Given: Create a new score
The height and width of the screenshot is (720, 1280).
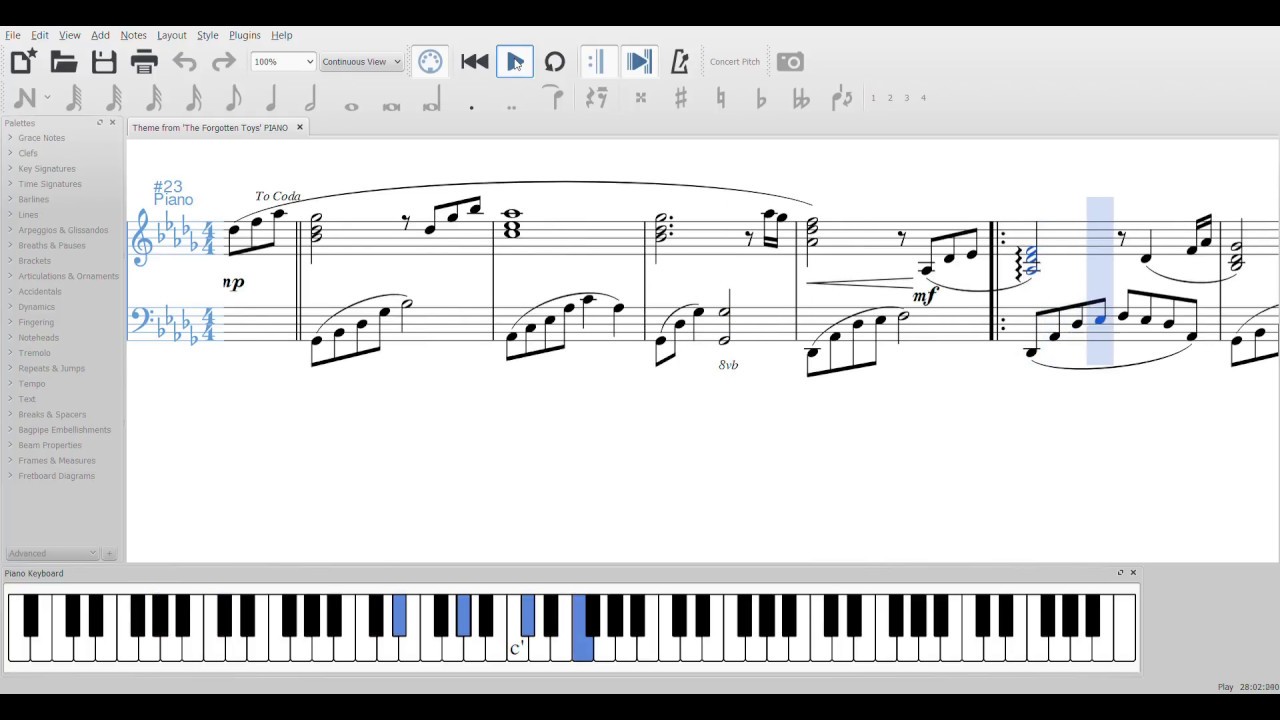Looking at the screenshot, I should (x=23, y=62).
